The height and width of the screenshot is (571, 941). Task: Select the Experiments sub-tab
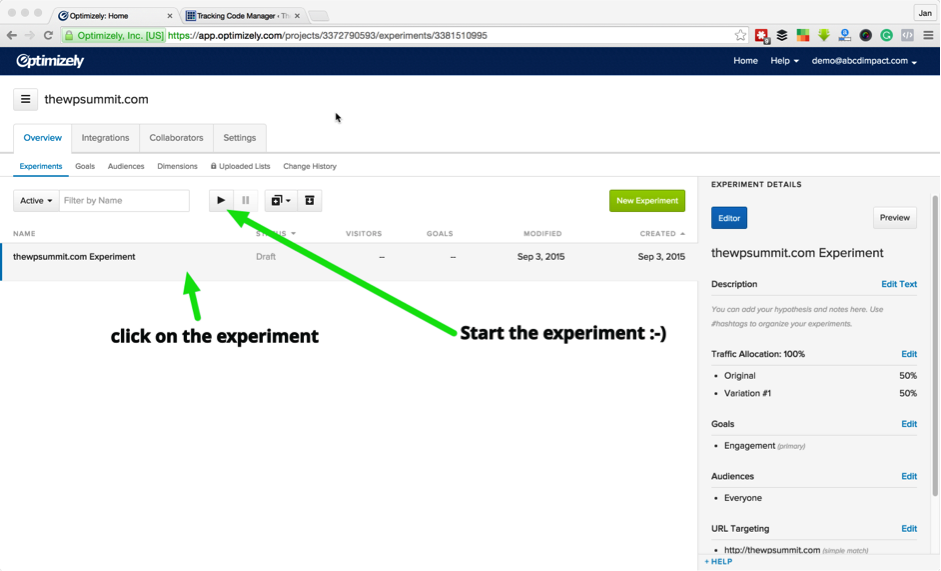[41, 166]
